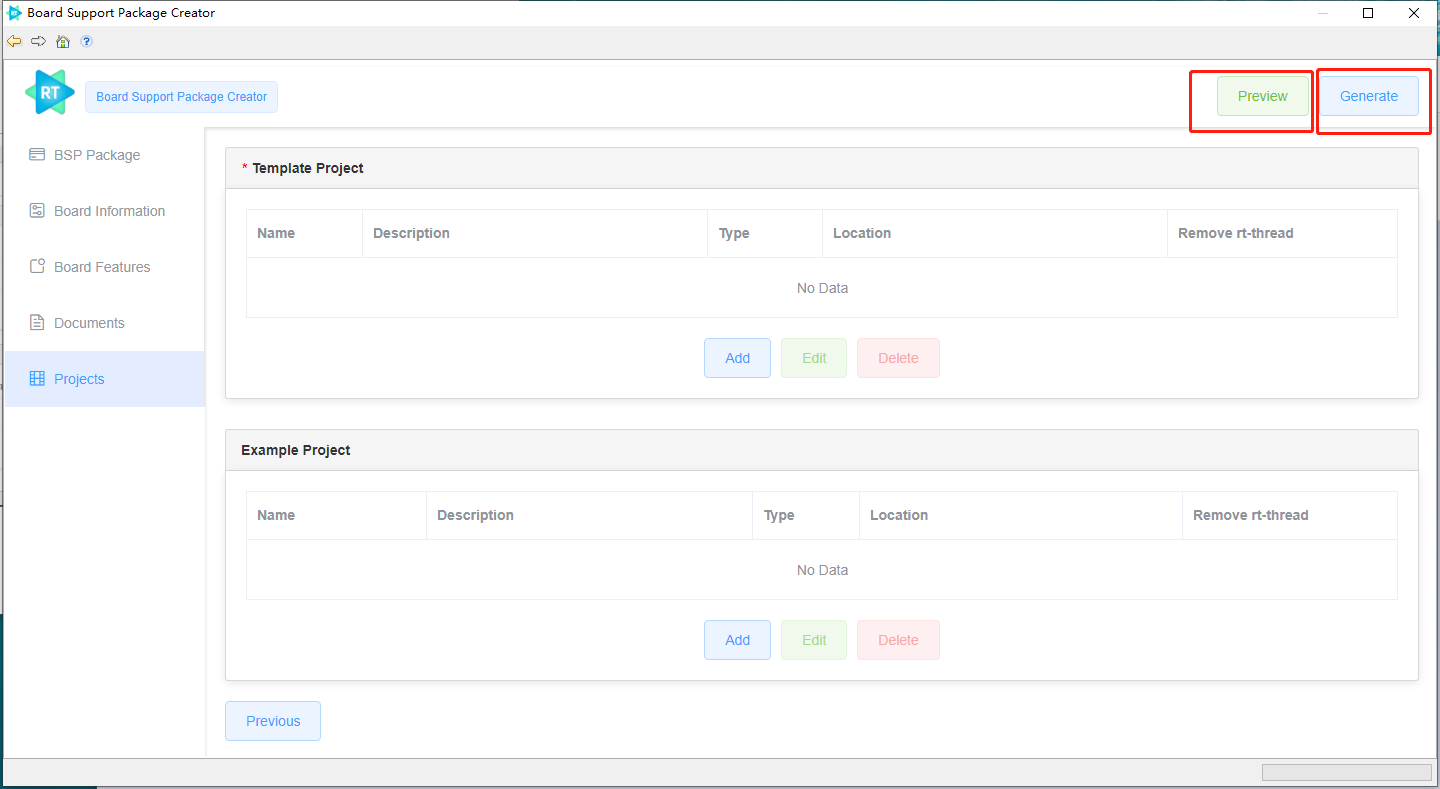Open help with the question mark icon
Viewport: 1440px width, 789px height.
coord(87,42)
